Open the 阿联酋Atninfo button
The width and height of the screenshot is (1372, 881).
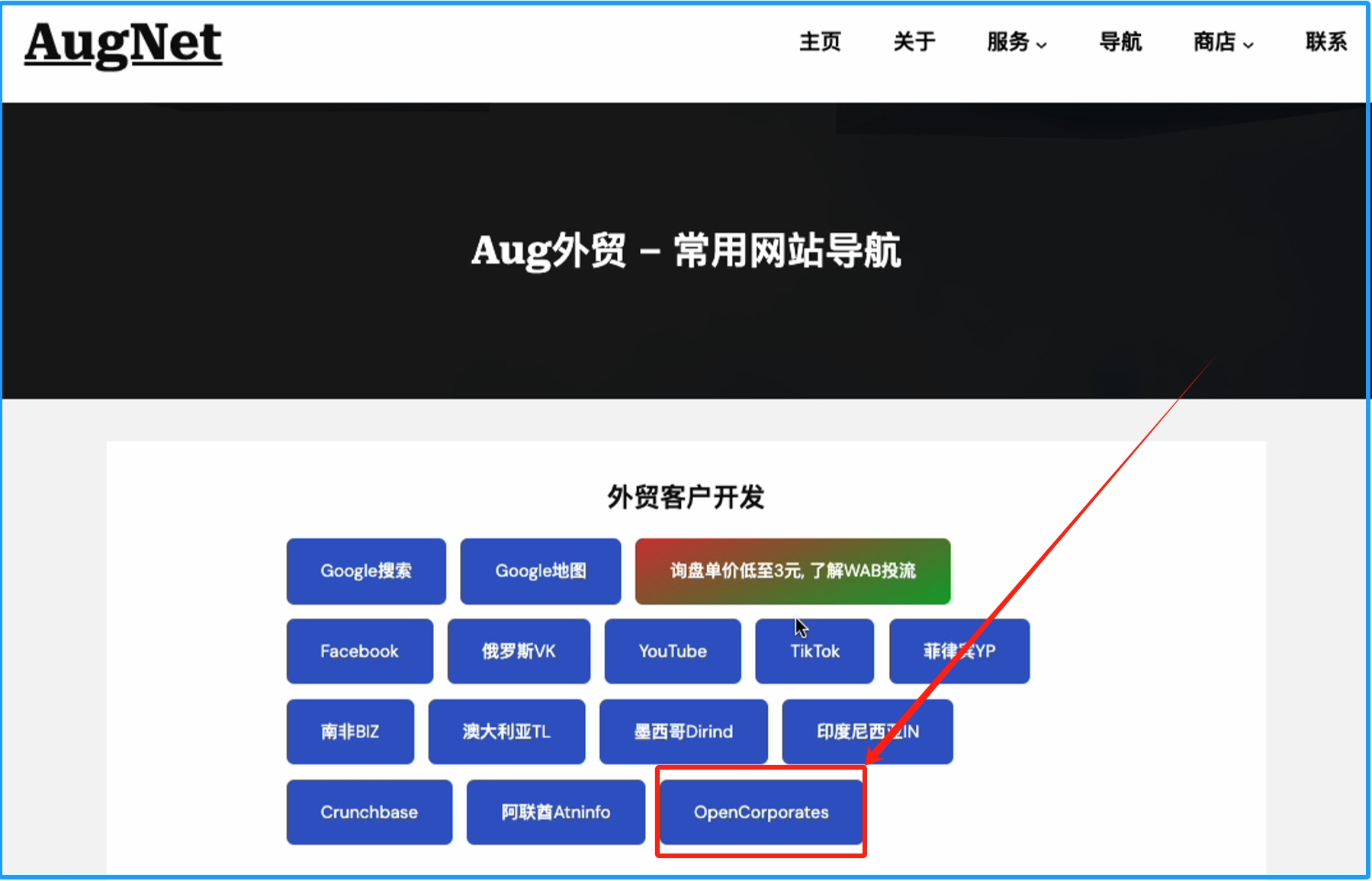click(556, 812)
